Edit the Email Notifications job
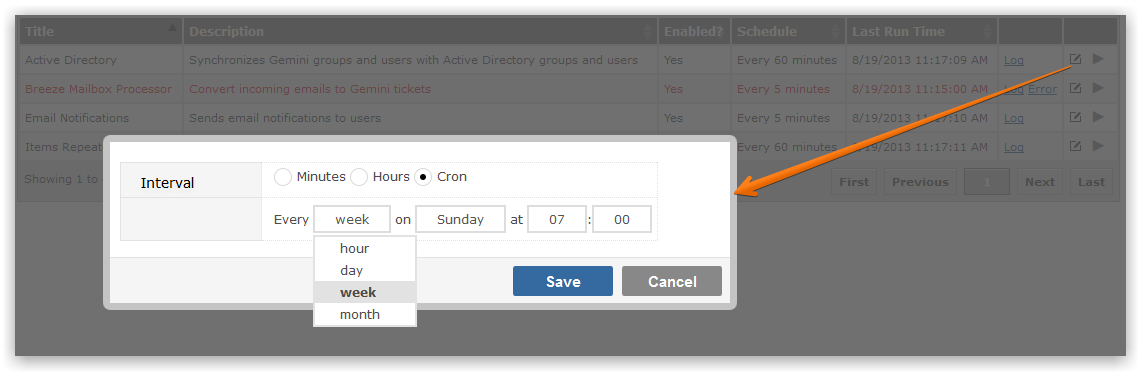The image size is (1141, 376). click(1076, 117)
